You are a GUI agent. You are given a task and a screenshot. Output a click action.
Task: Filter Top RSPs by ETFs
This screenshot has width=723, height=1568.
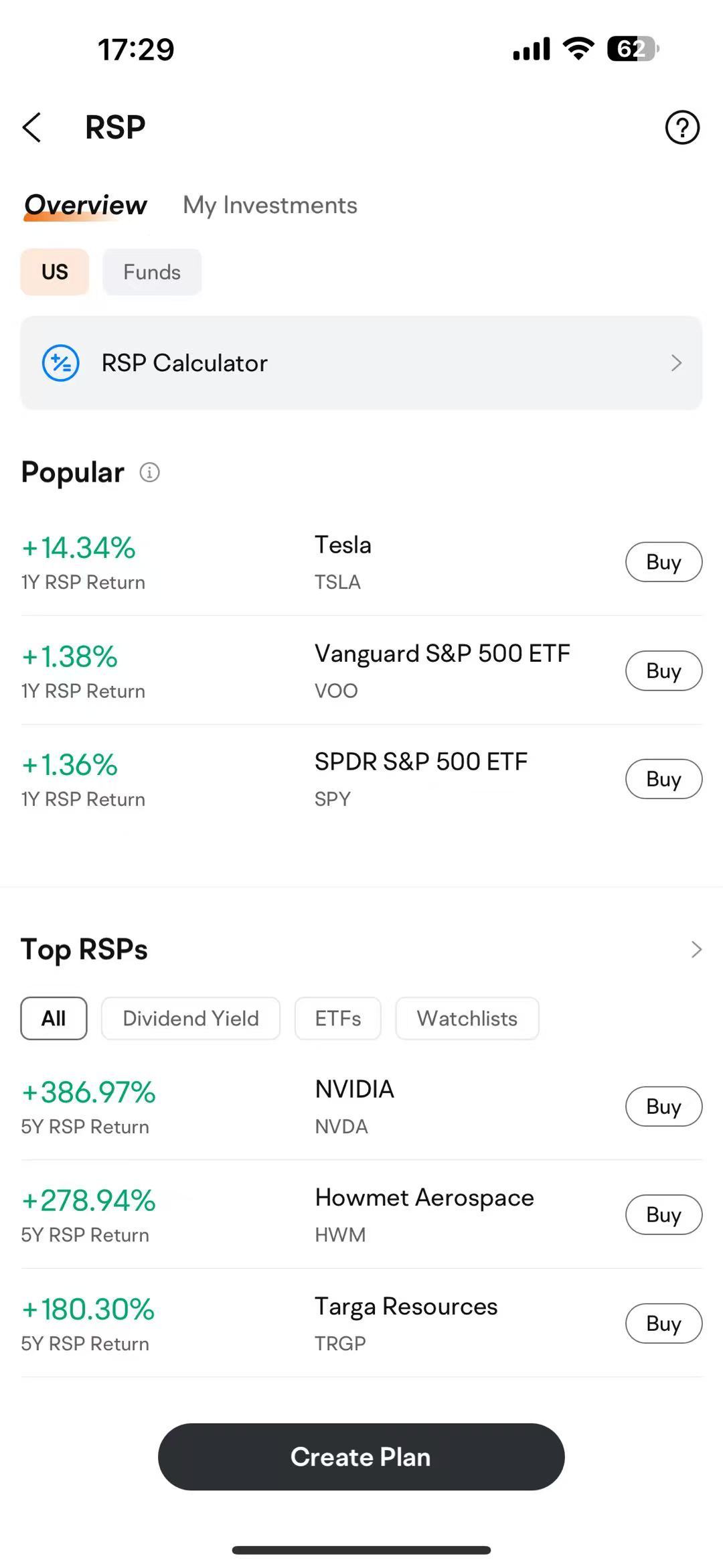[338, 1019]
